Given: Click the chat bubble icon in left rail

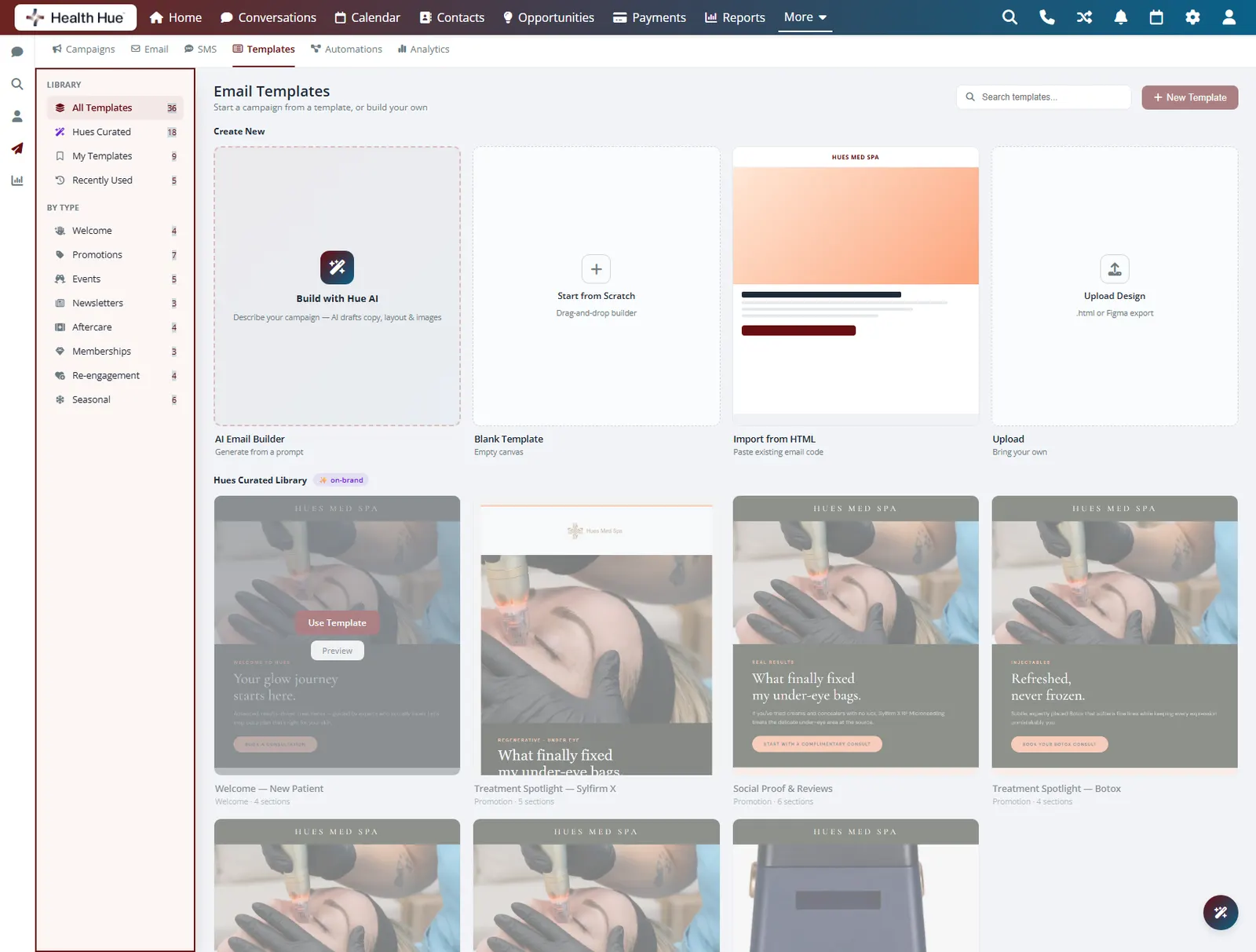Looking at the screenshot, I should 17,52.
